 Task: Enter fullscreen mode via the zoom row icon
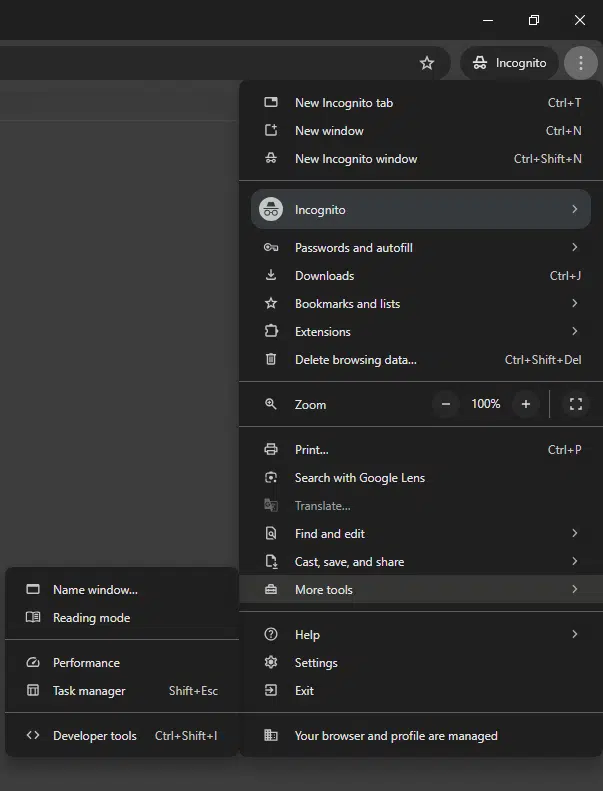(x=575, y=404)
